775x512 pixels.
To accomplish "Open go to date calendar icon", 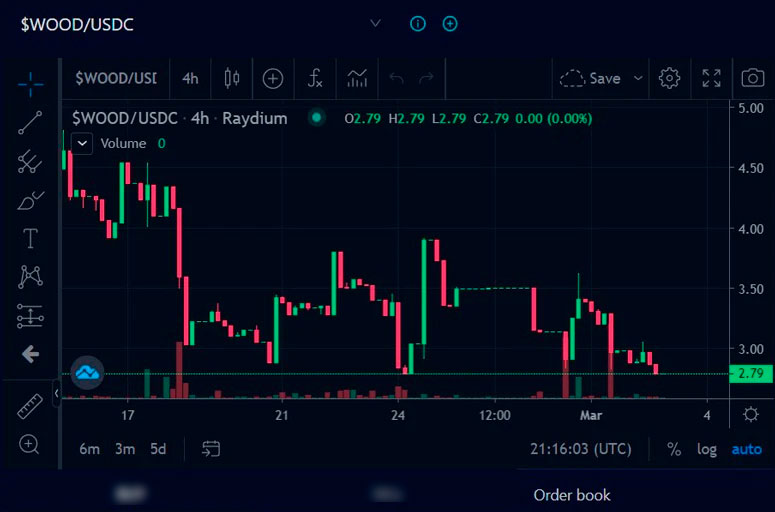I will coord(211,449).
